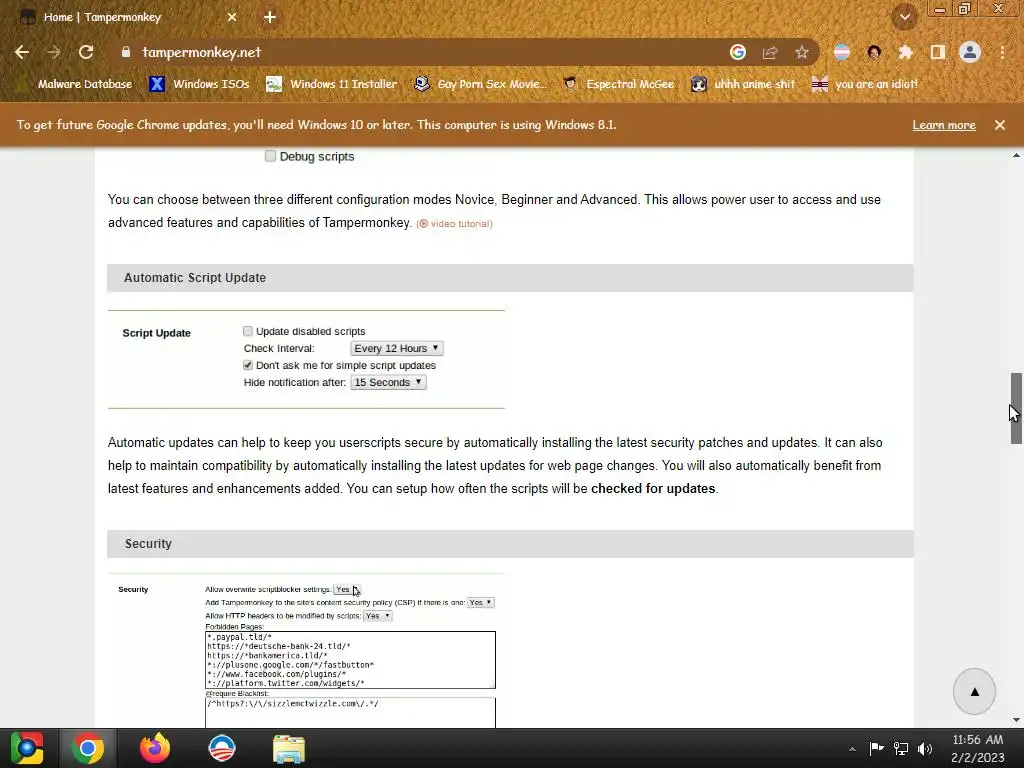The image size is (1024, 768).
Task: Open the video tutorial link
Action: click(x=455, y=223)
